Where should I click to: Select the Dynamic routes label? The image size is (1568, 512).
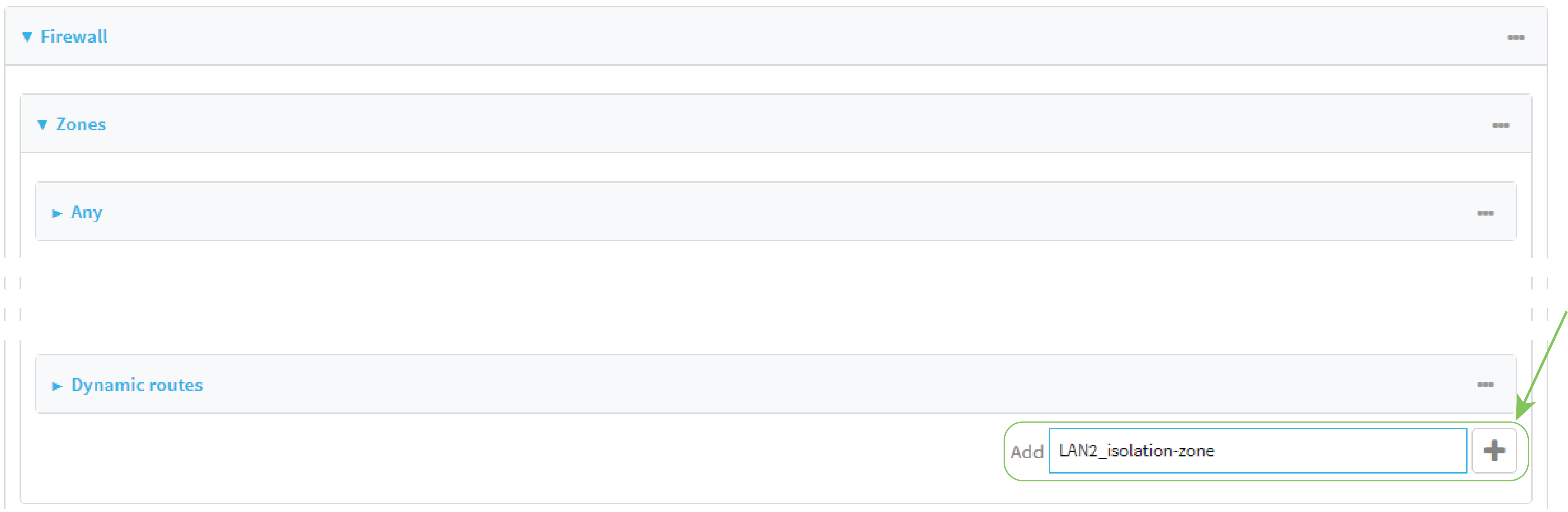[x=137, y=385]
